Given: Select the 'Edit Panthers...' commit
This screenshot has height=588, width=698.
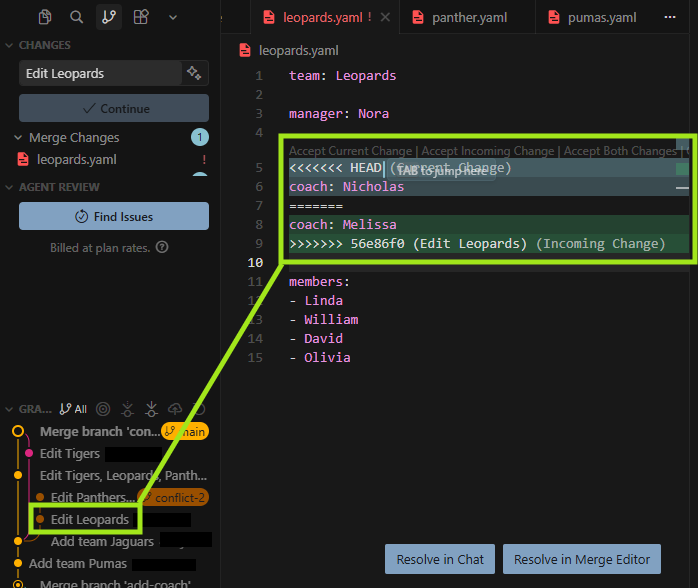Looking at the screenshot, I should click(92, 498).
